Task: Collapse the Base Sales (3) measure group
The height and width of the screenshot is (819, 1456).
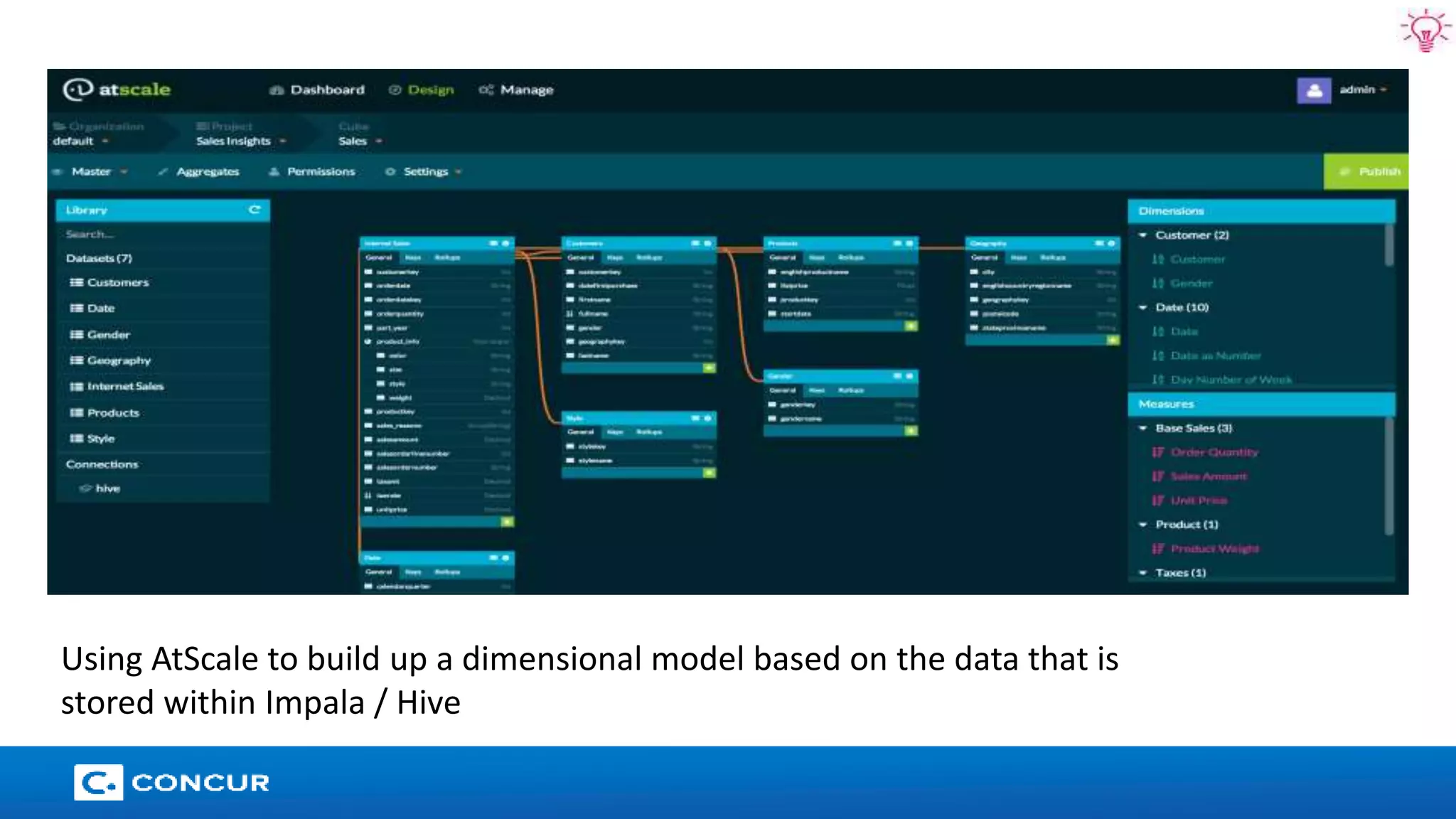Action: pos(1143,428)
